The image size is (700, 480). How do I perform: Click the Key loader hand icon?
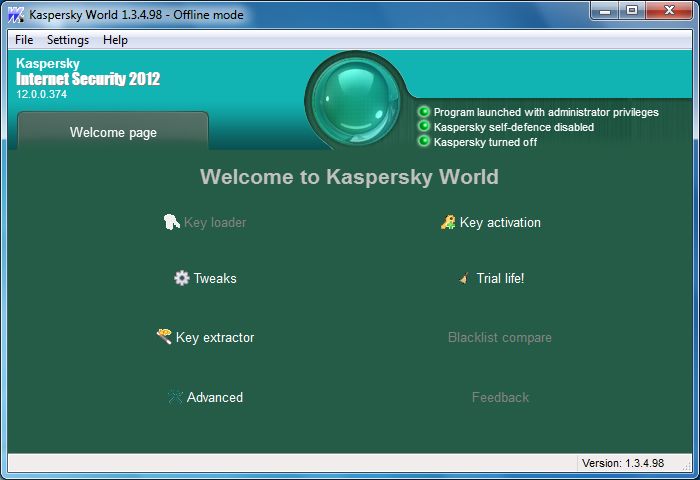coord(172,222)
